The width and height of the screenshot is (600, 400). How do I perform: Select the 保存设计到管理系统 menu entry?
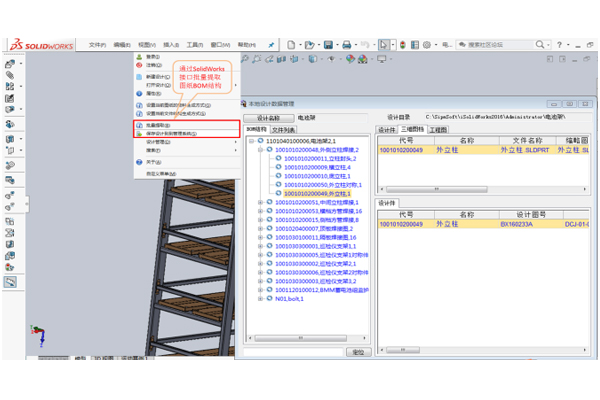click(187, 134)
